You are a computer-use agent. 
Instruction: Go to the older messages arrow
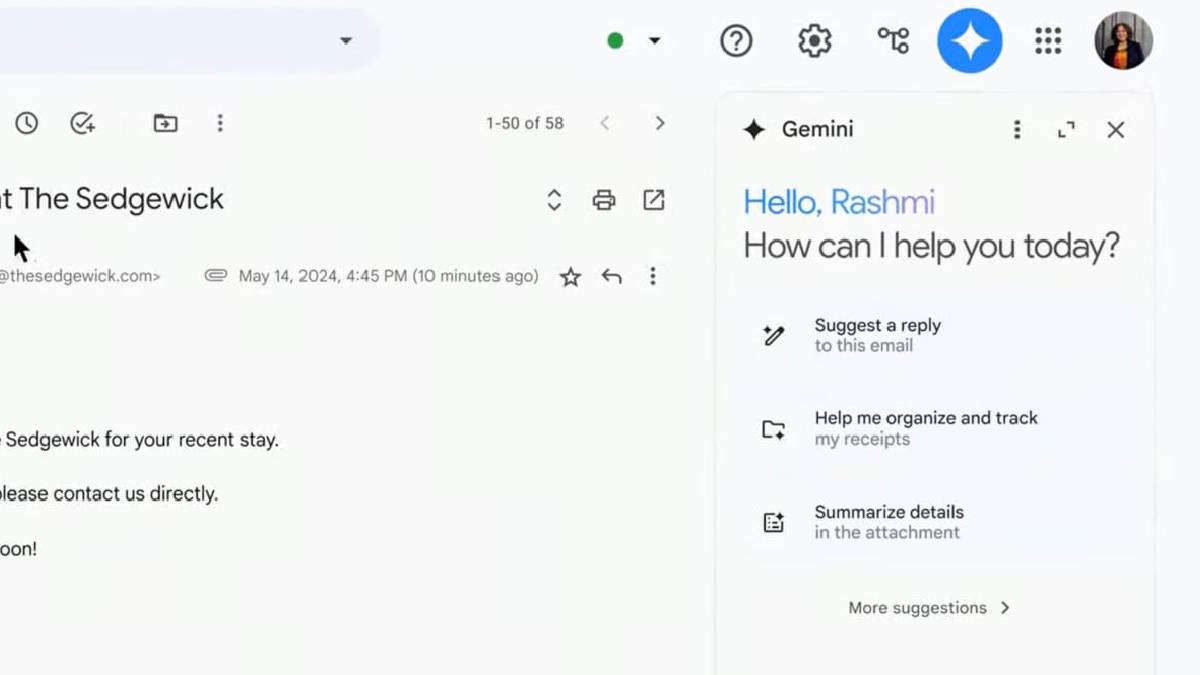659,123
